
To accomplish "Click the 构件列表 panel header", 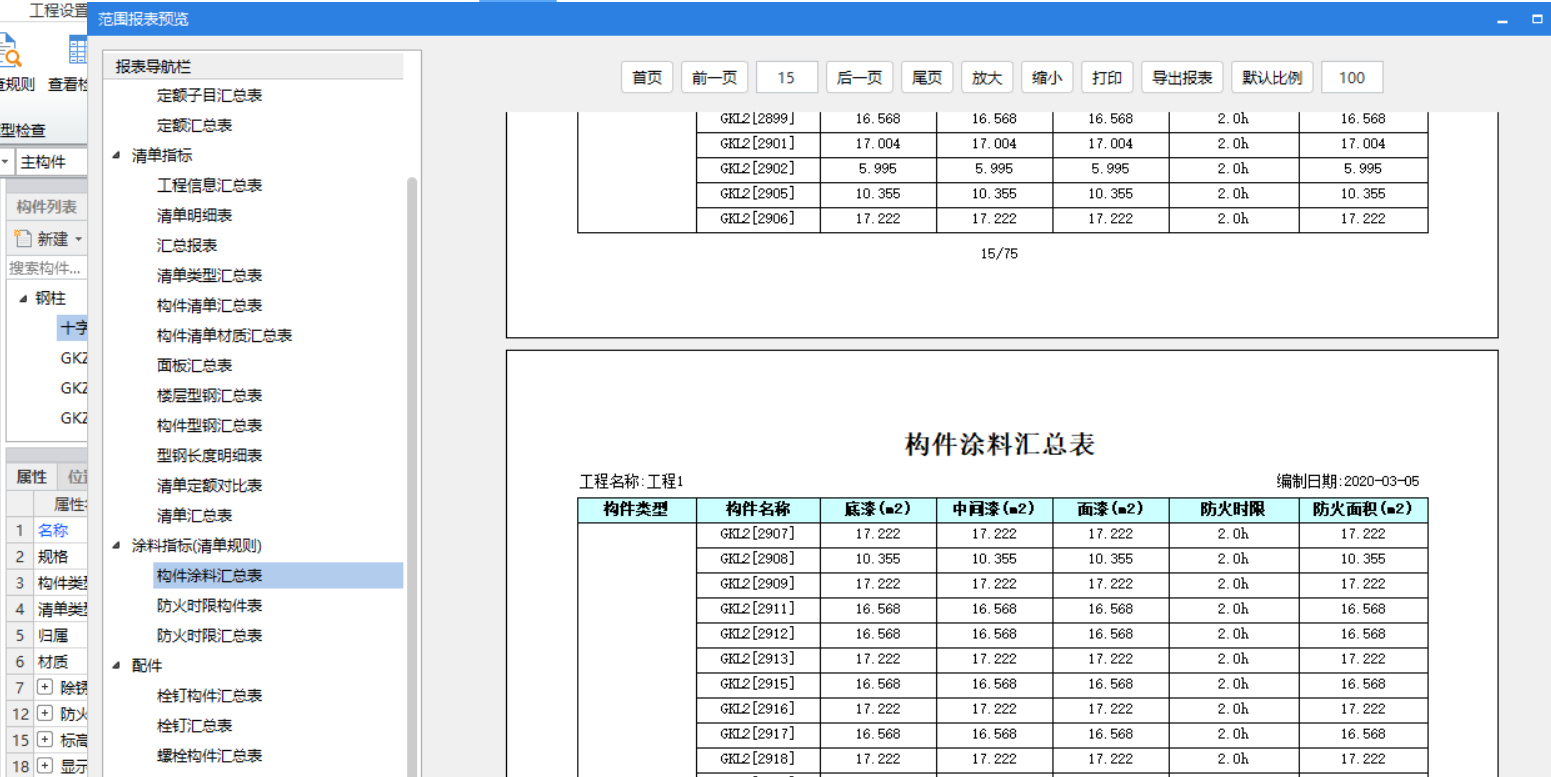I will pyautogui.click(x=47, y=207).
